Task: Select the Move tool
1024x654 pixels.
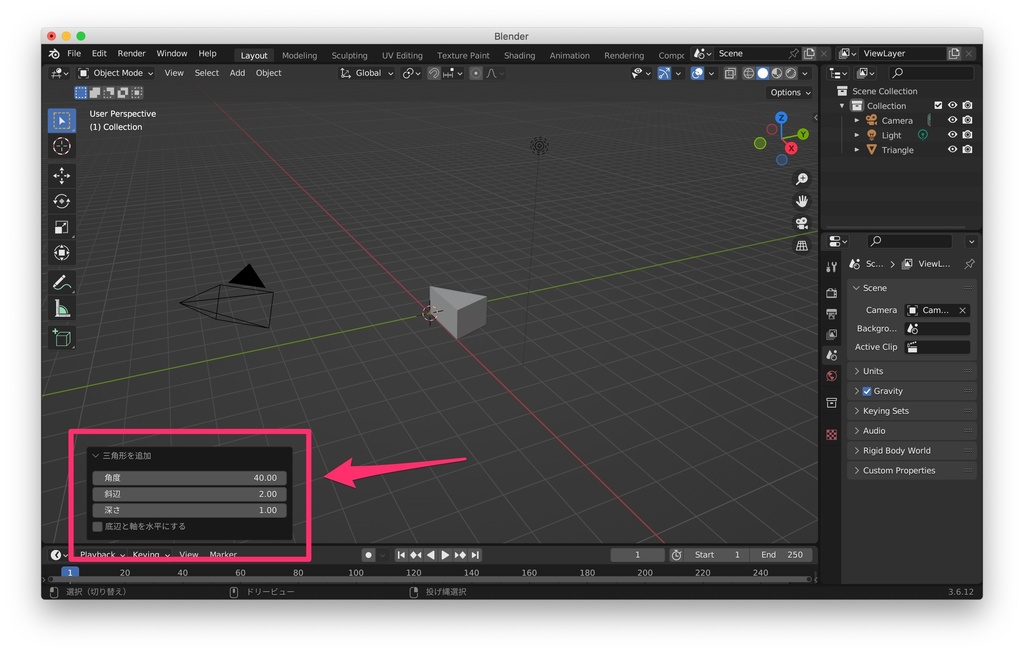Action: [x=62, y=175]
